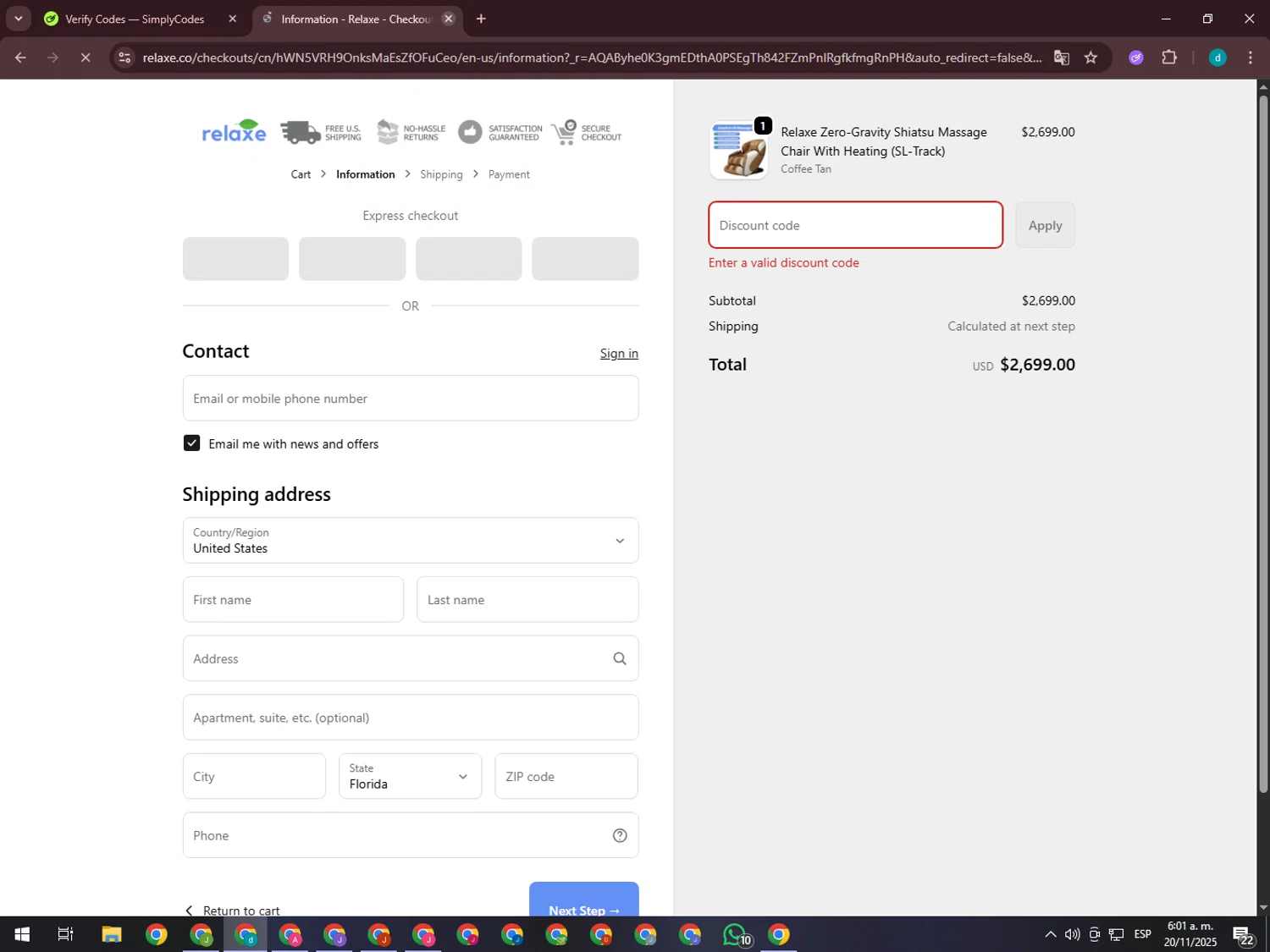The width and height of the screenshot is (1270, 952).
Task: Click the Sign in link
Action: 619,354
